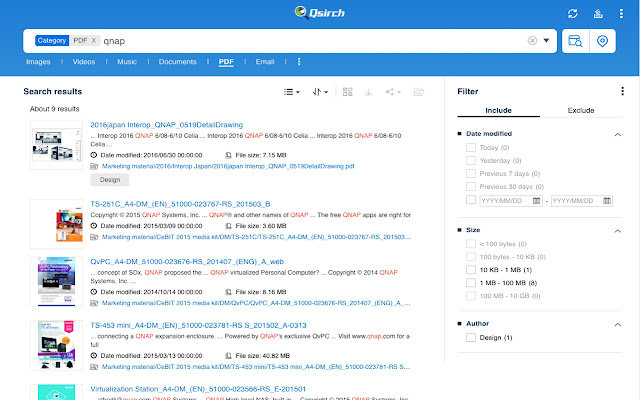Click the refresh icon in the header

[x=572, y=13]
